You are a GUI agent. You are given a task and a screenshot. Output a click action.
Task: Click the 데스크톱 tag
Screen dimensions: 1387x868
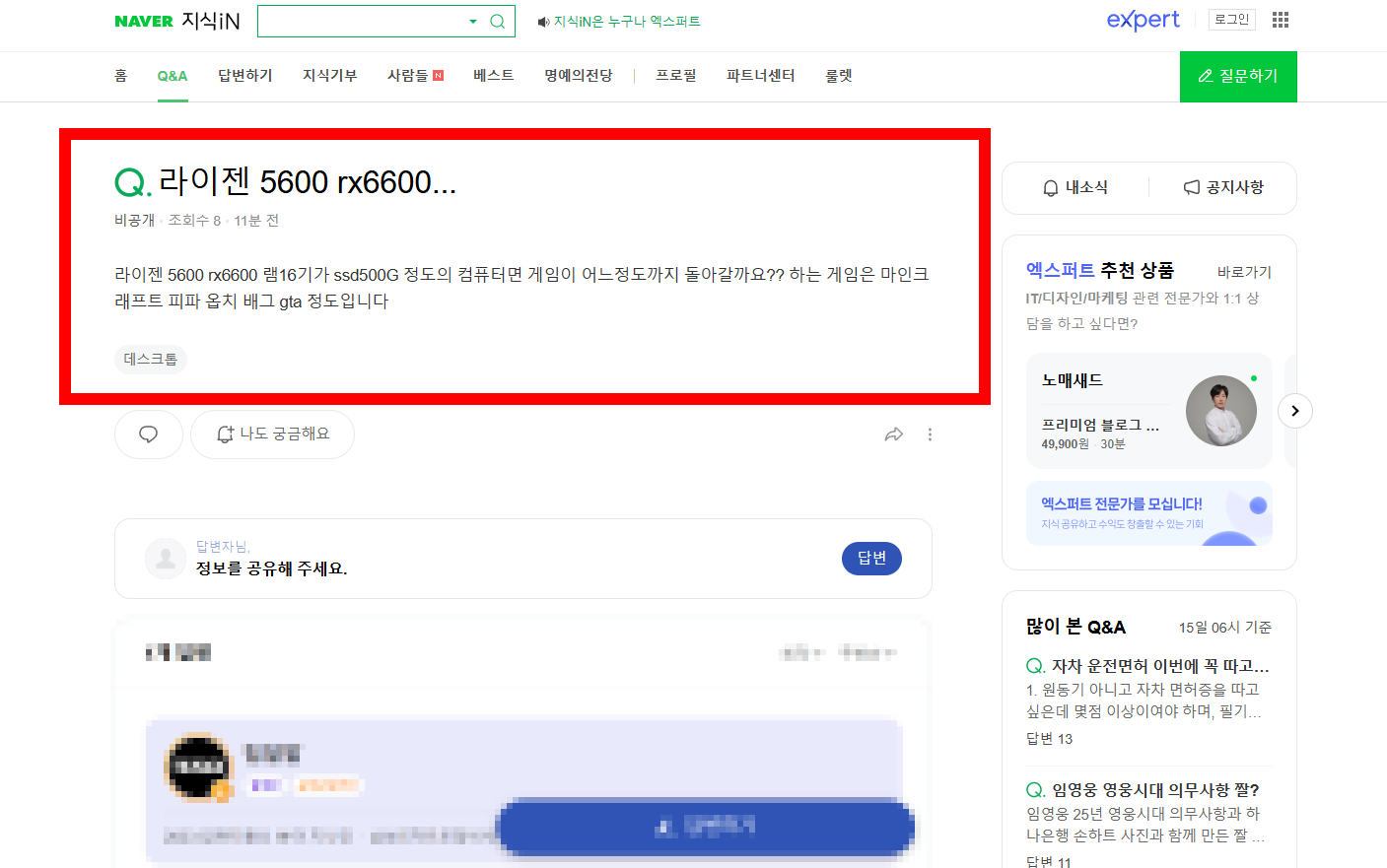point(151,360)
